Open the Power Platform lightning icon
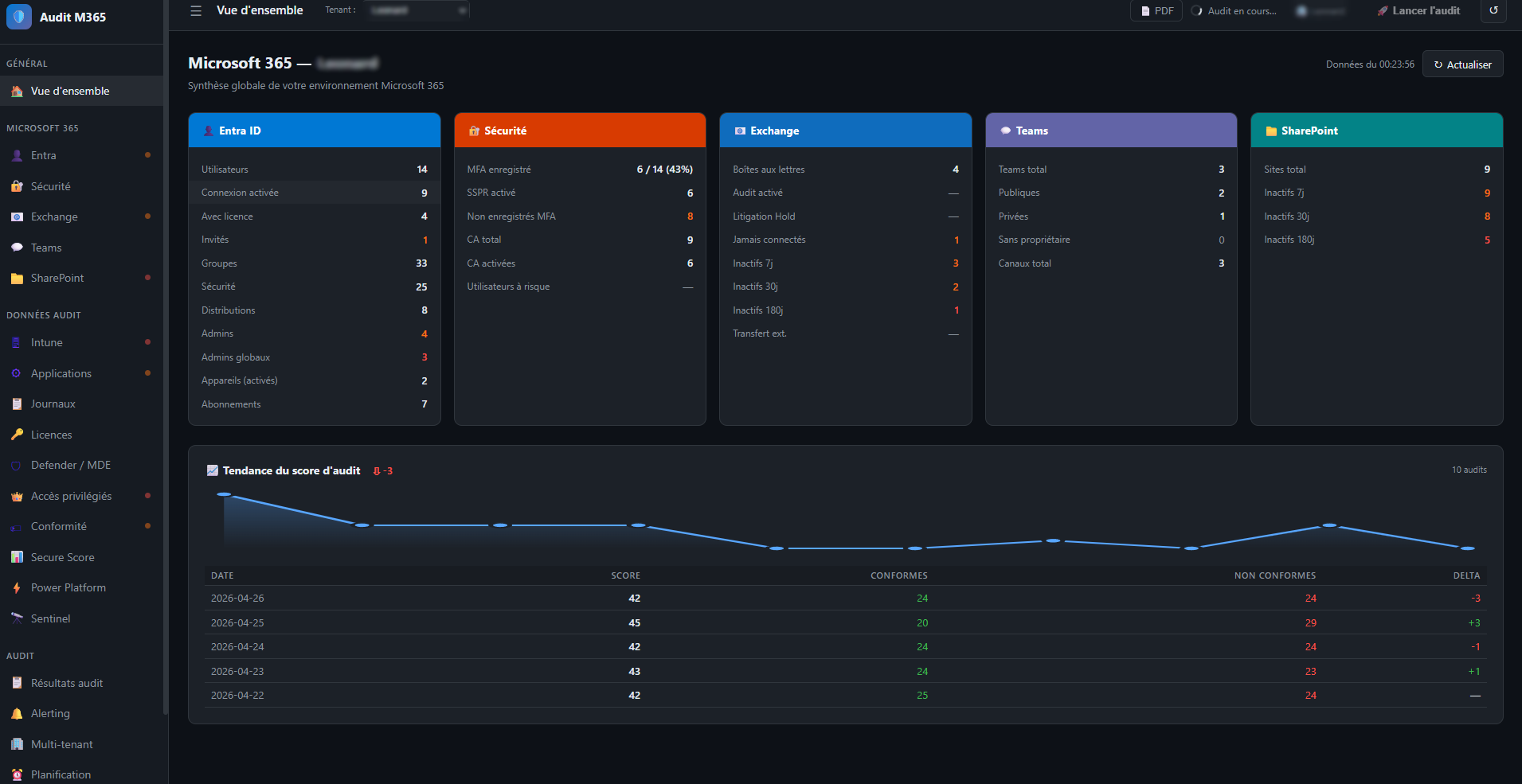 point(16,587)
